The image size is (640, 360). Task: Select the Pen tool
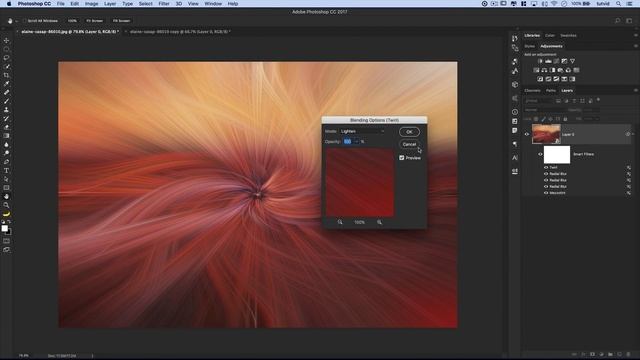7,162
